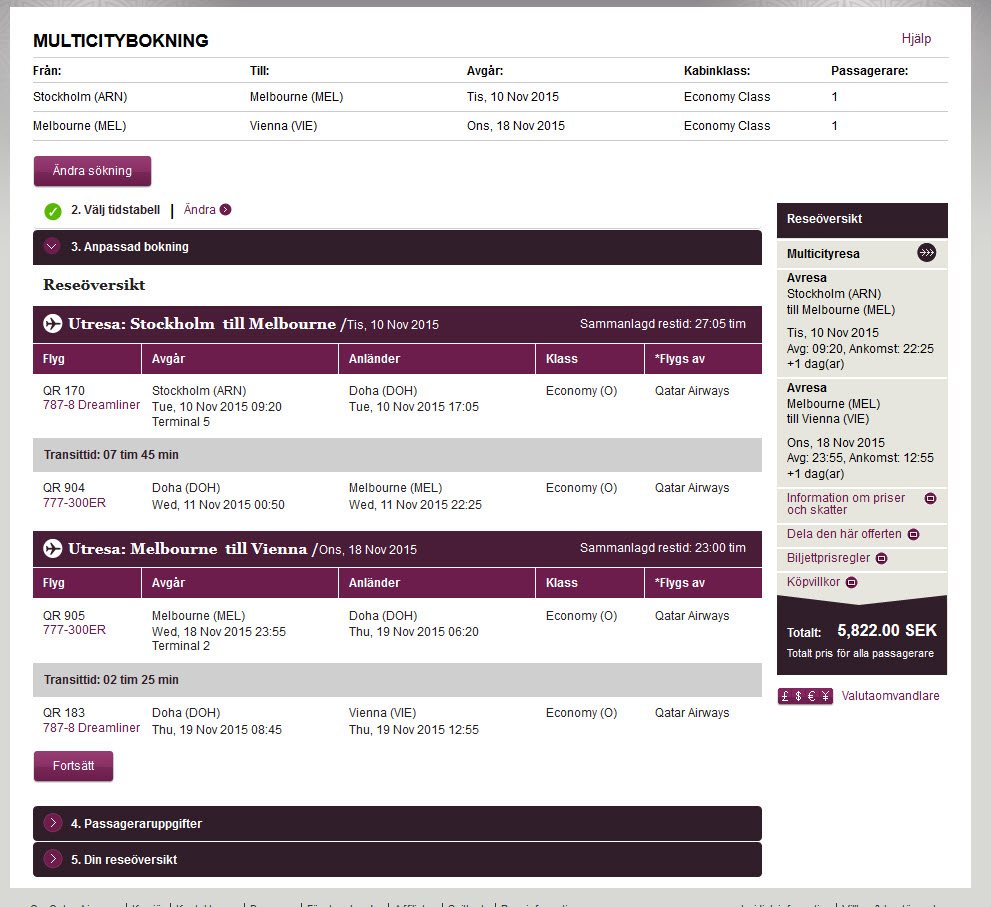Click the airplane icon for Melbourne till Vienna

click(x=53, y=548)
